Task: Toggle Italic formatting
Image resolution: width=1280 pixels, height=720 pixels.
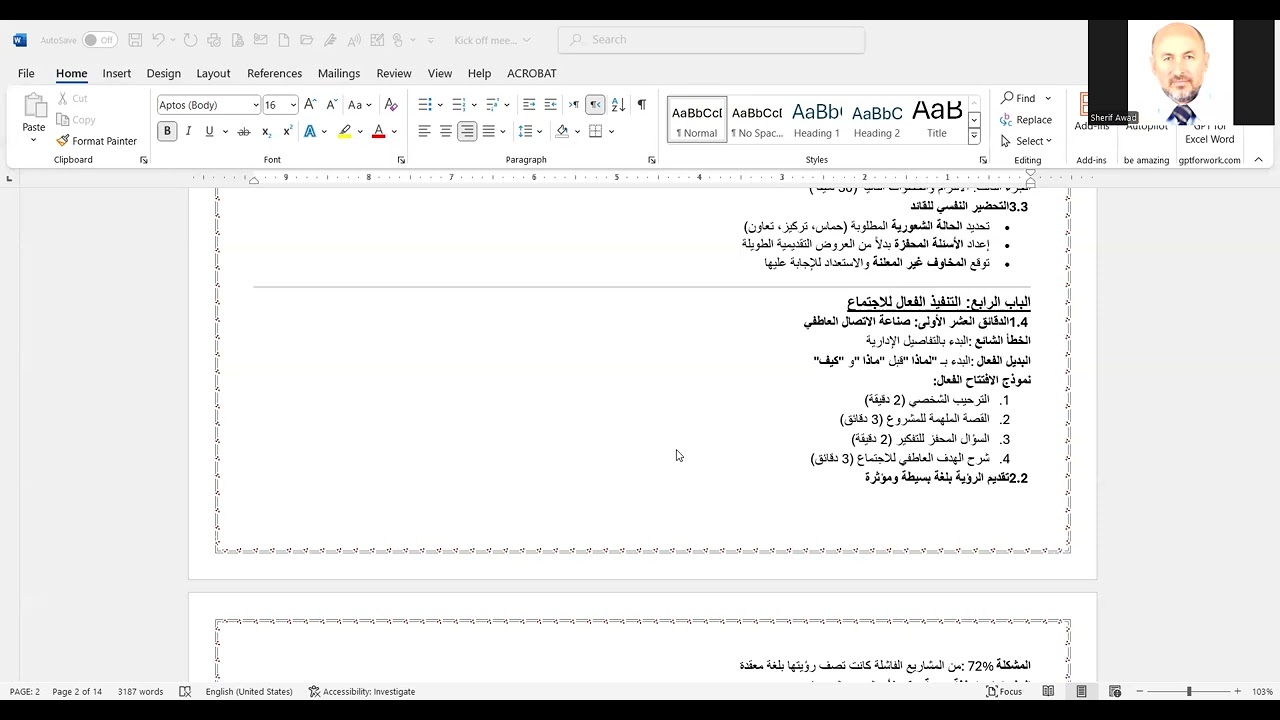Action: (188, 131)
